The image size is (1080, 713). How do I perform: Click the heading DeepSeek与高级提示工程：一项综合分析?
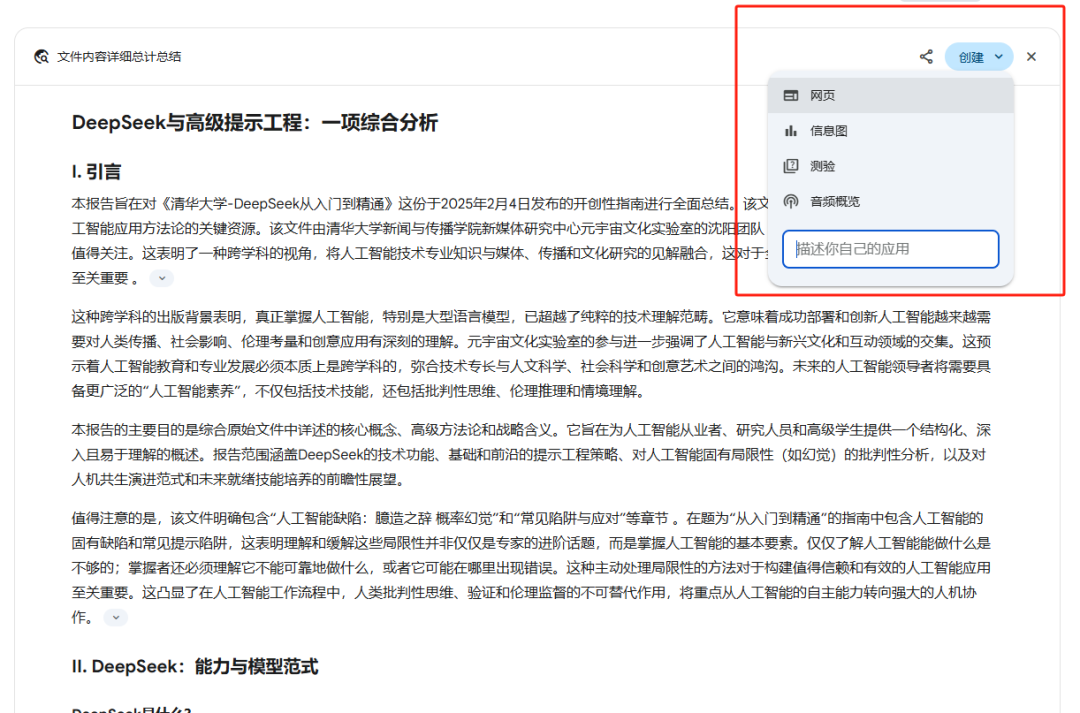(255, 123)
